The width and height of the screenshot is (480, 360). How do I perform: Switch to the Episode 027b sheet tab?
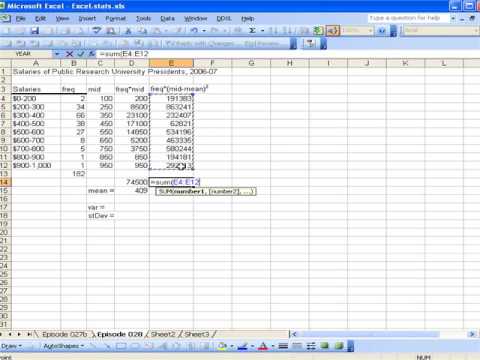[64, 334]
